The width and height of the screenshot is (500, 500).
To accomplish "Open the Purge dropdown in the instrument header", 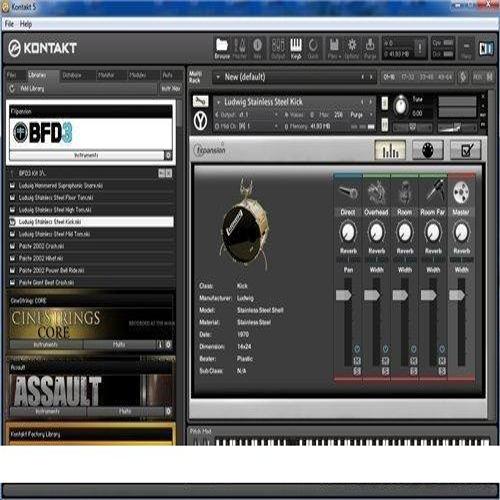I will tap(361, 115).
